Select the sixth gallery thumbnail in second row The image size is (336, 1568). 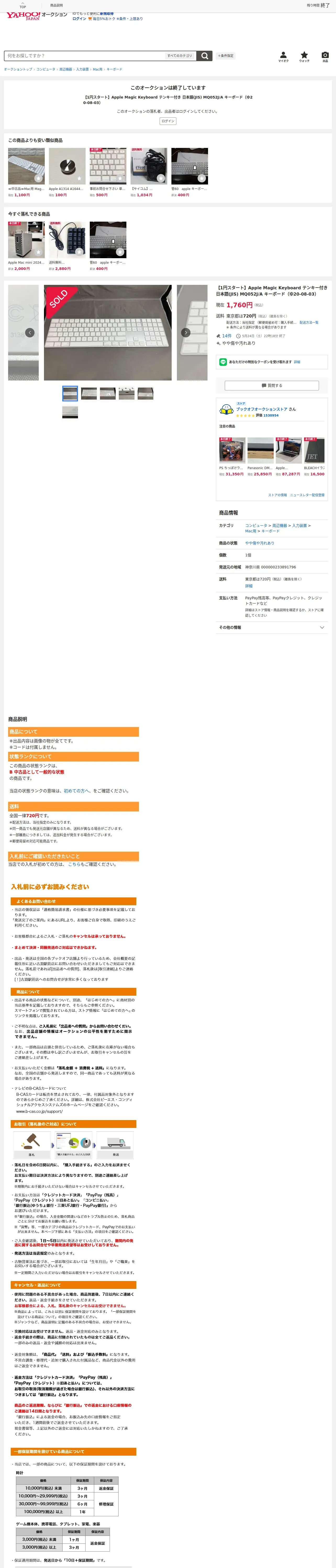tap(70, 412)
